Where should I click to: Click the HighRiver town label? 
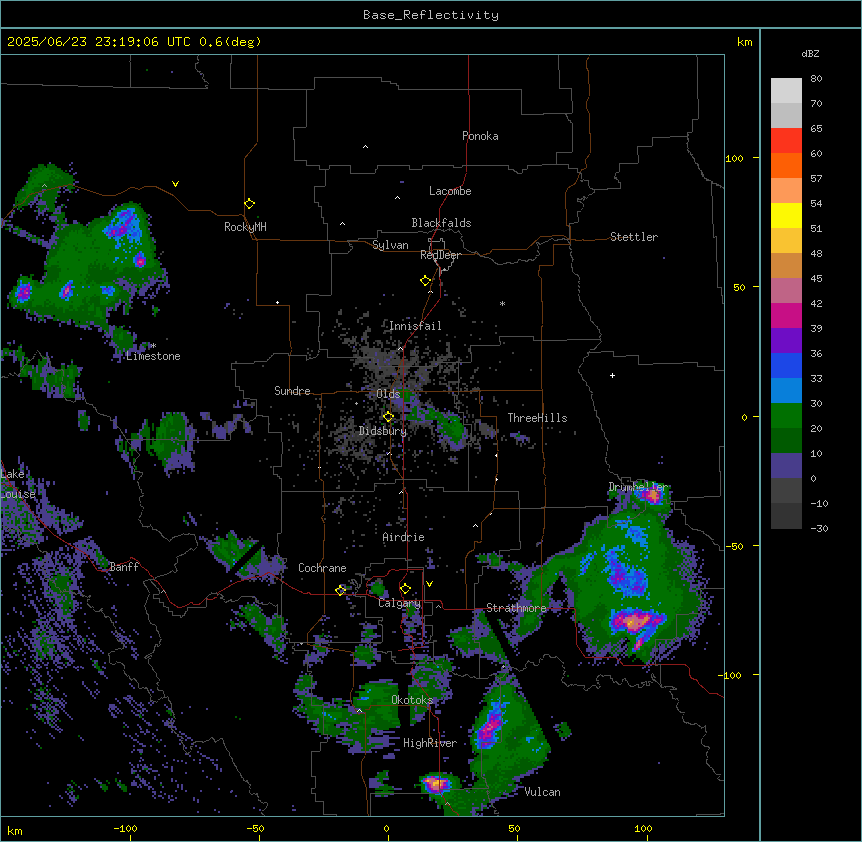[430, 743]
